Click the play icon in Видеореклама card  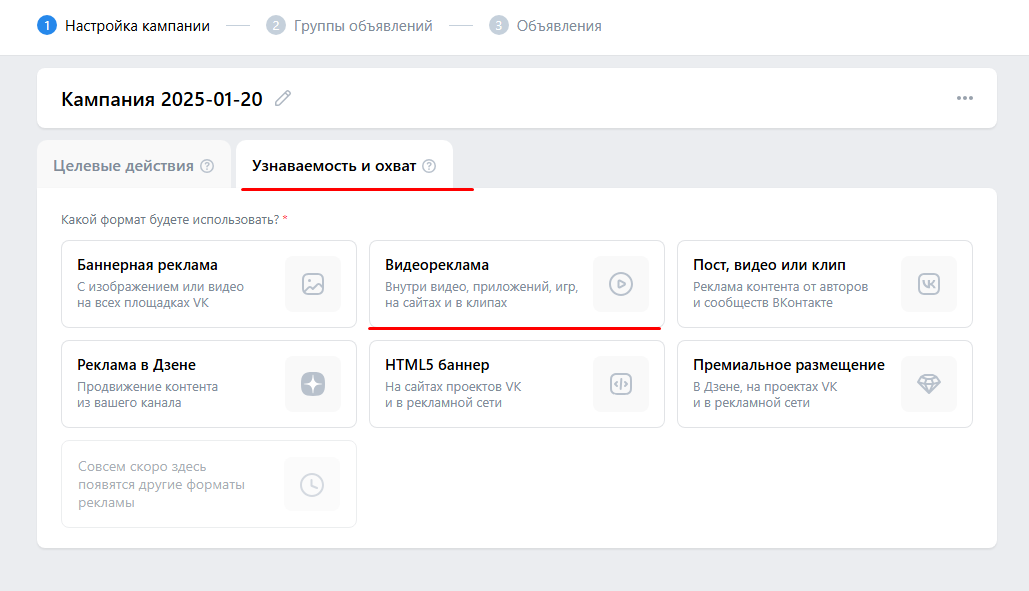point(621,284)
